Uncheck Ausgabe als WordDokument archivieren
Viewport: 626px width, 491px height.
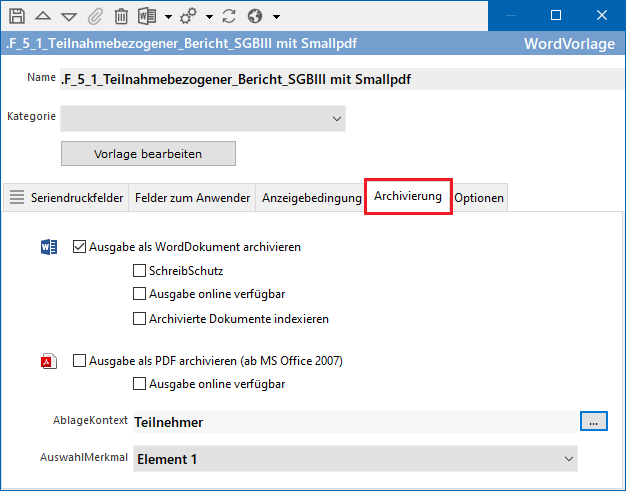tap(81, 246)
